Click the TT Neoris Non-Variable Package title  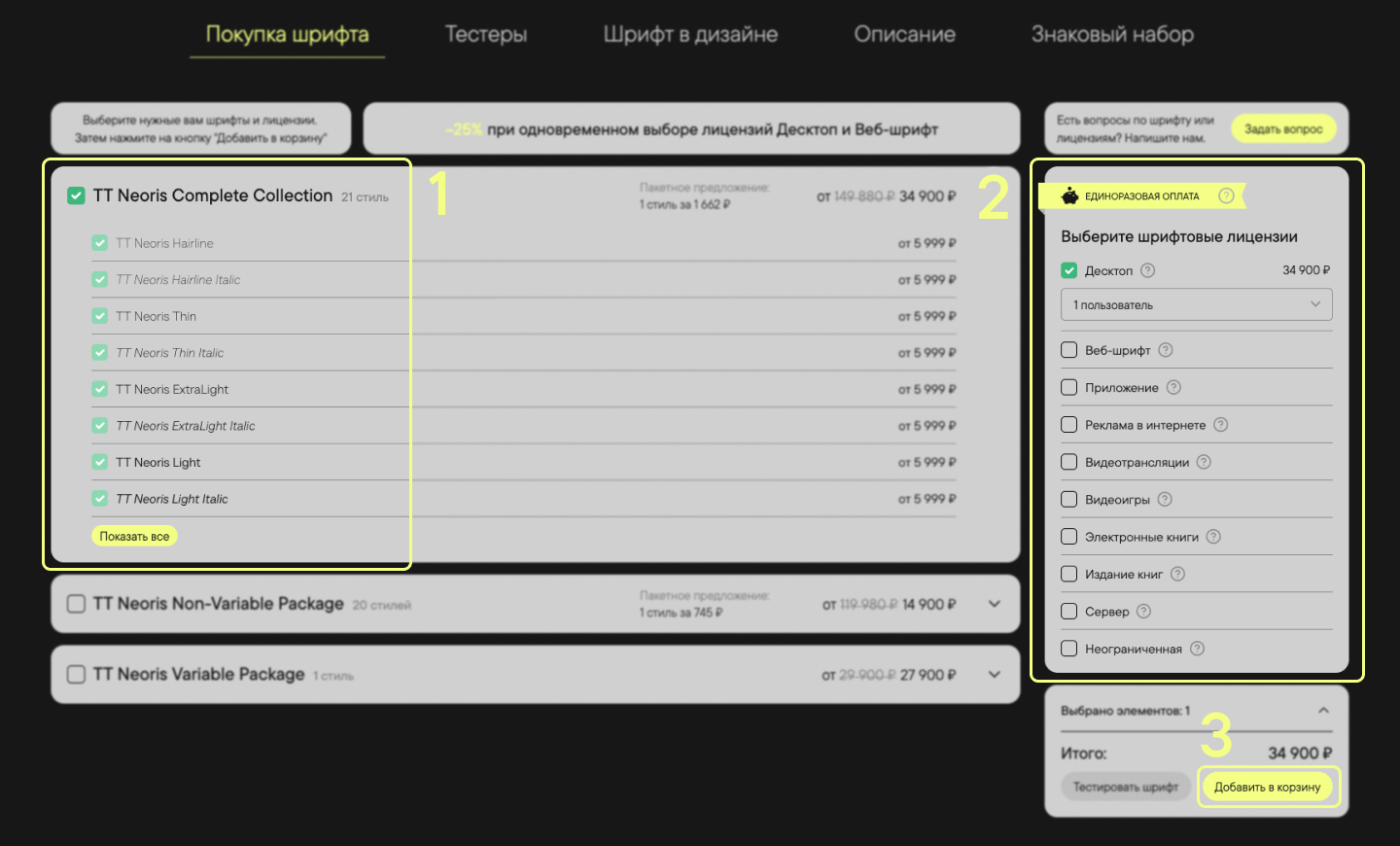coord(219,604)
